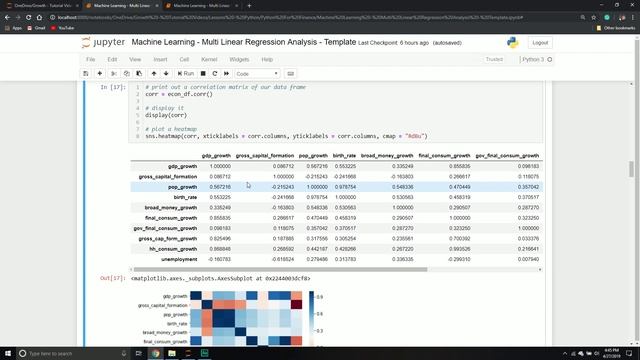This screenshot has width=640, height=360.
Task: Click the taskbar search box
Action: (73, 353)
